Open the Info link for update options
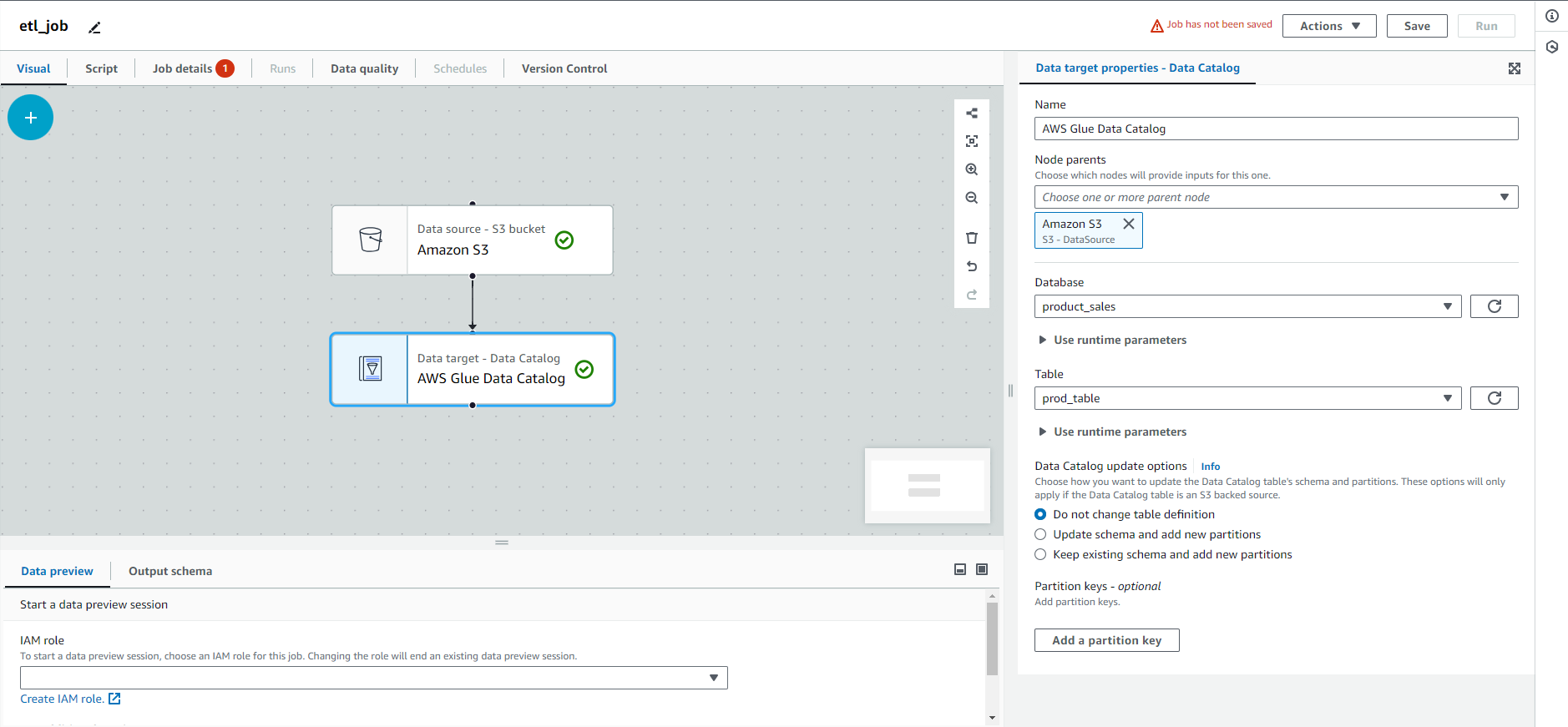The image size is (1568, 727). [1210, 467]
